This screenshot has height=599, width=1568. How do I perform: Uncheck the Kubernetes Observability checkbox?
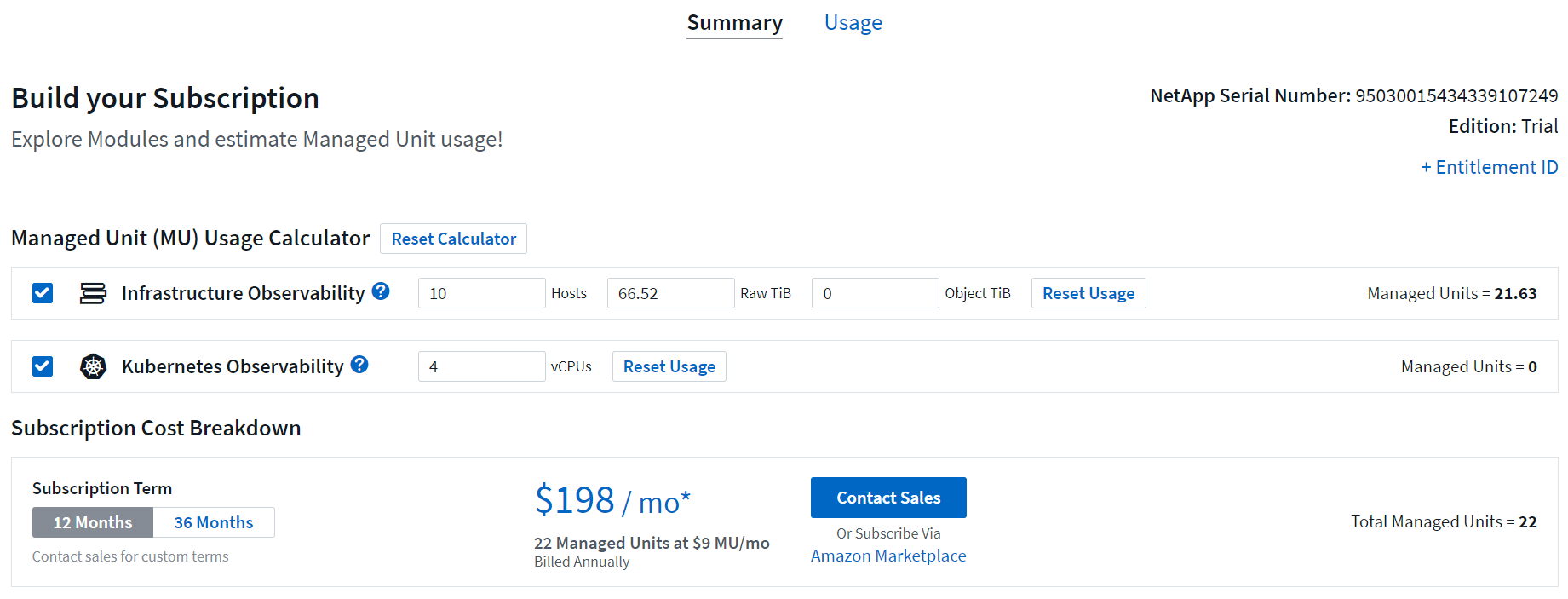[43, 366]
